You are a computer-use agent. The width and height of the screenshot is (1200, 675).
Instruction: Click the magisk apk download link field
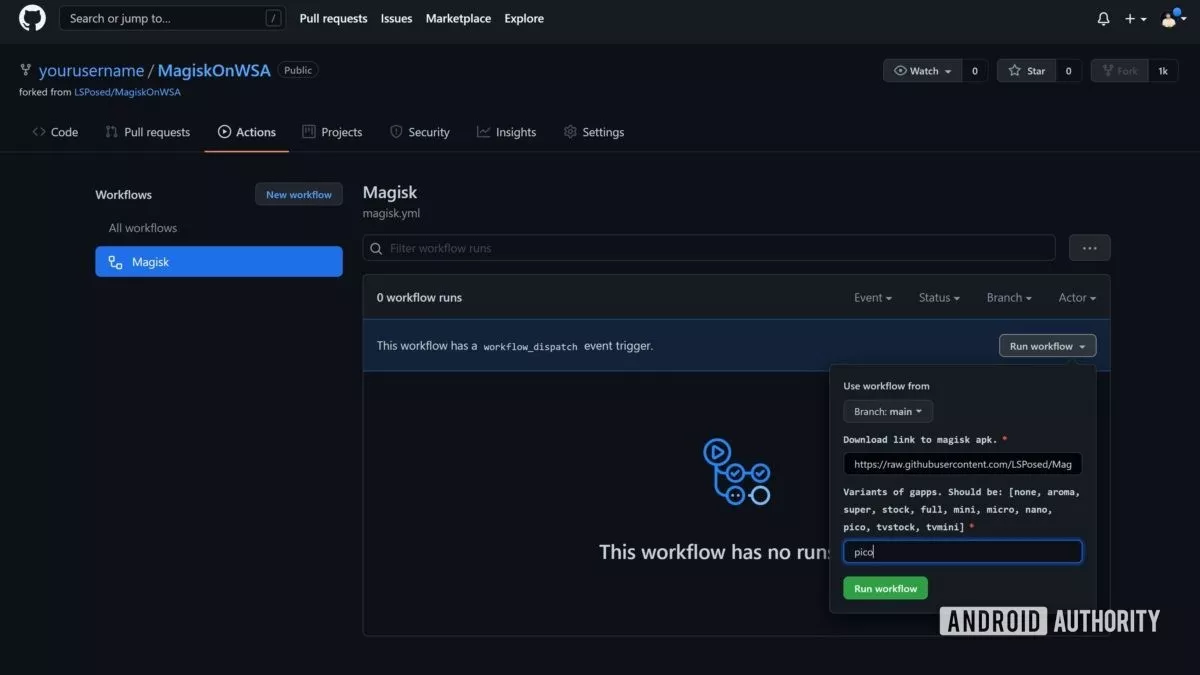(962, 464)
